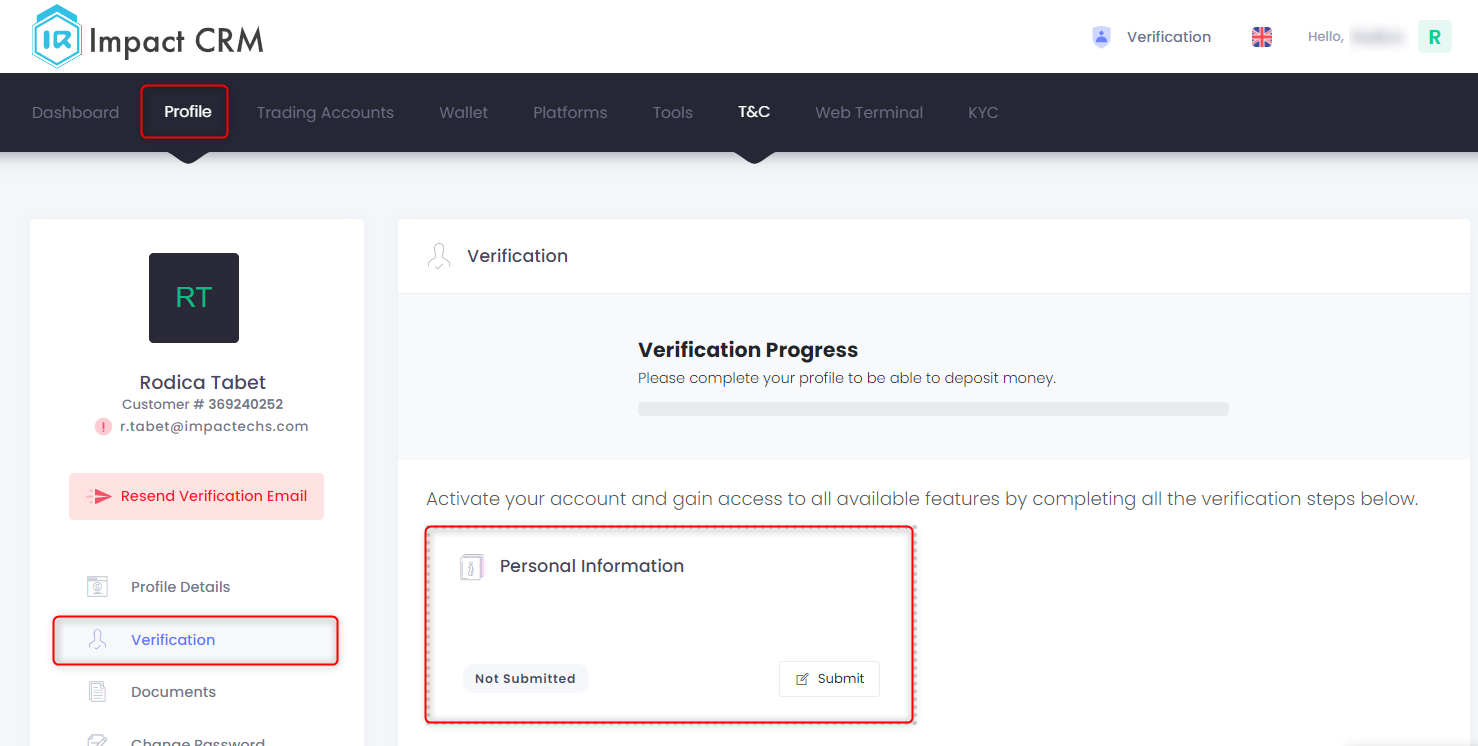Click the Resend Verification Email button

196,495
